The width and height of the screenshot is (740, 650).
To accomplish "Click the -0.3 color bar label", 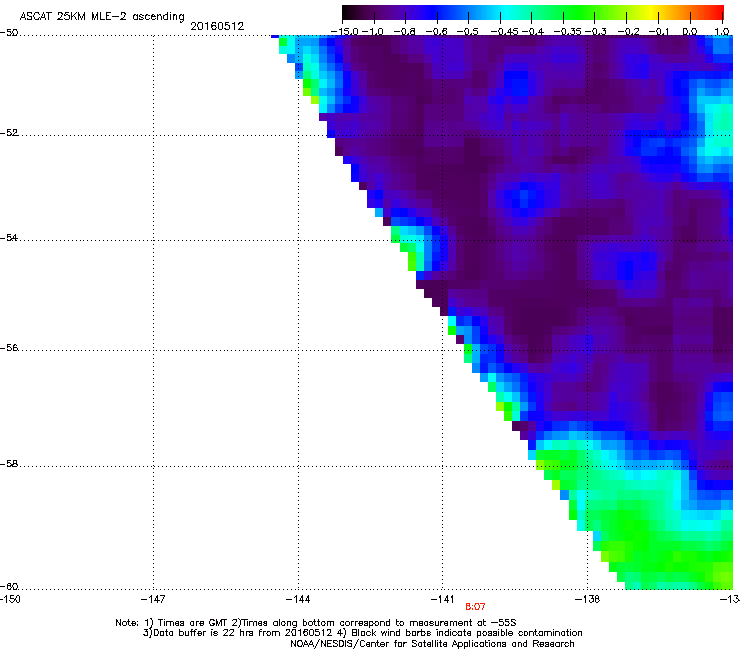I will tap(596, 32).
